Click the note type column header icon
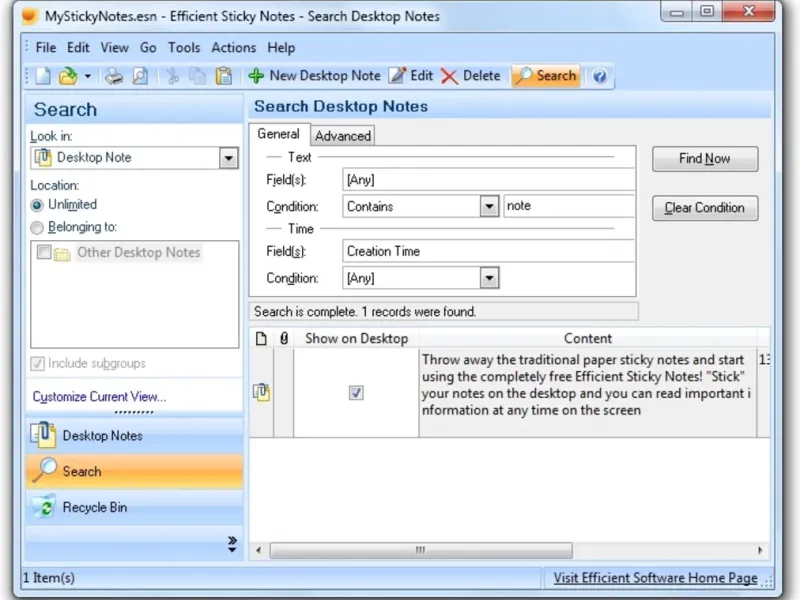 point(261,338)
